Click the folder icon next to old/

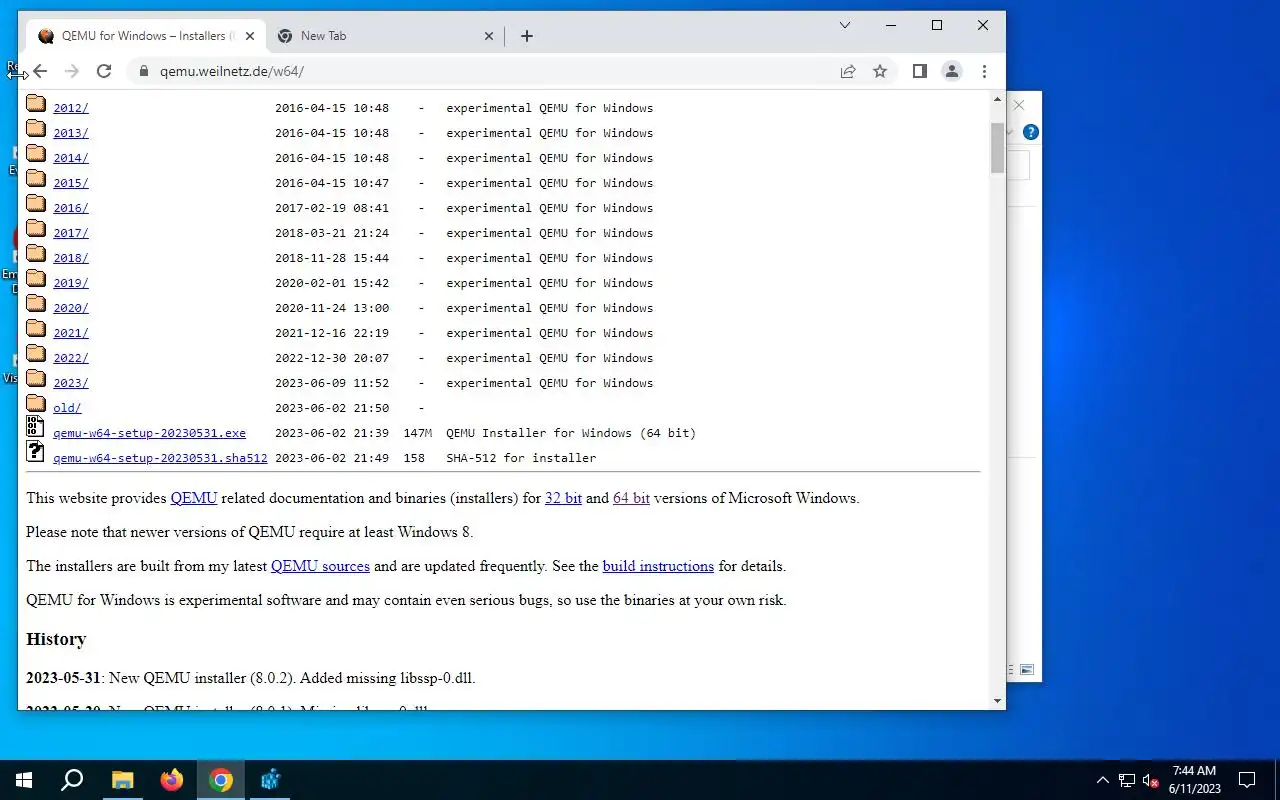coord(36,403)
